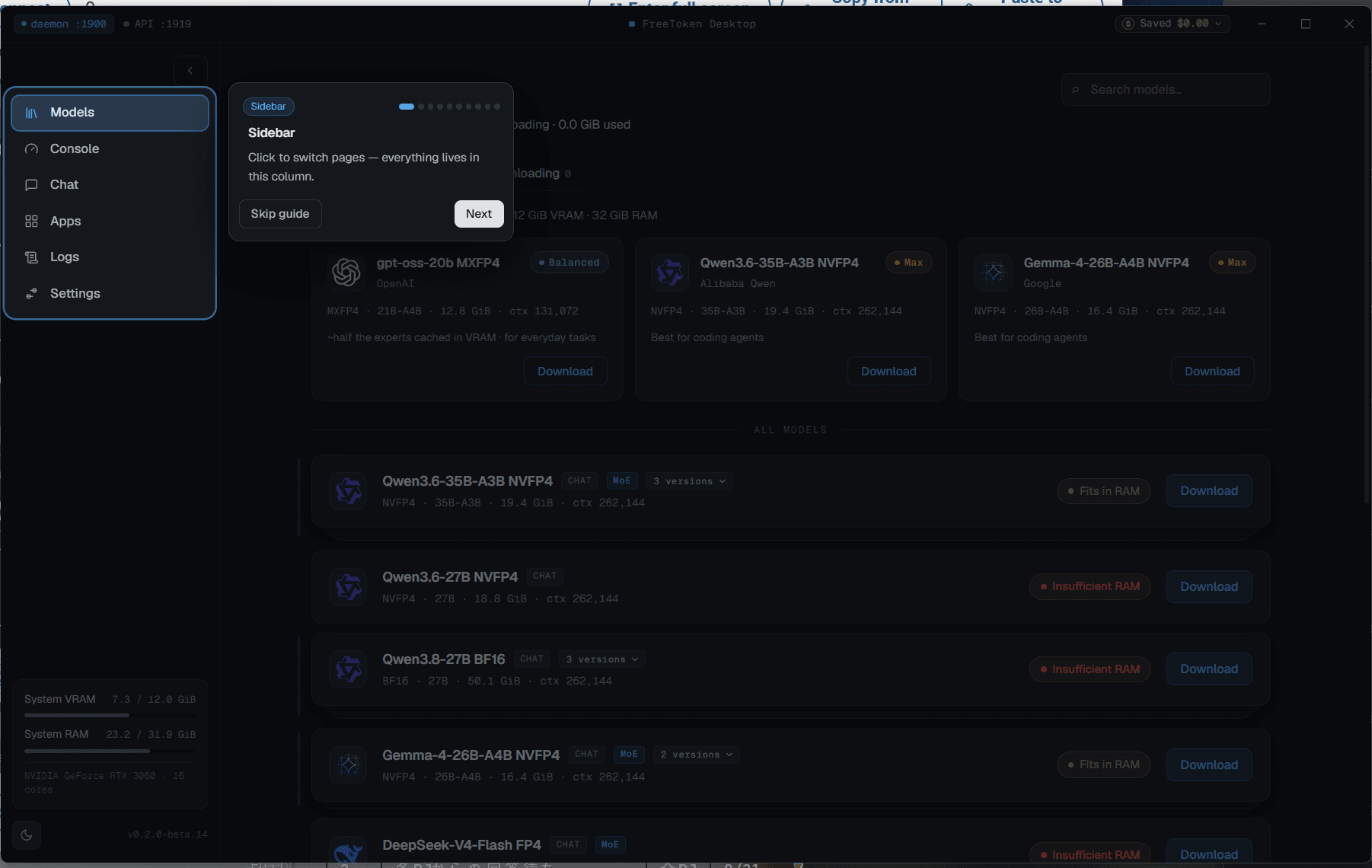Click the Apps grid icon in the sidebar
The height and width of the screenshot is (868, 1372).
pos(31,222)
